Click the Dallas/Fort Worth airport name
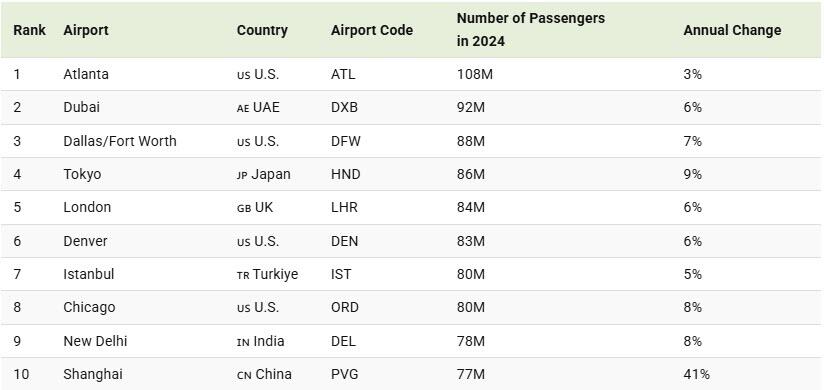The image size is (824, 390). (120, 141)
